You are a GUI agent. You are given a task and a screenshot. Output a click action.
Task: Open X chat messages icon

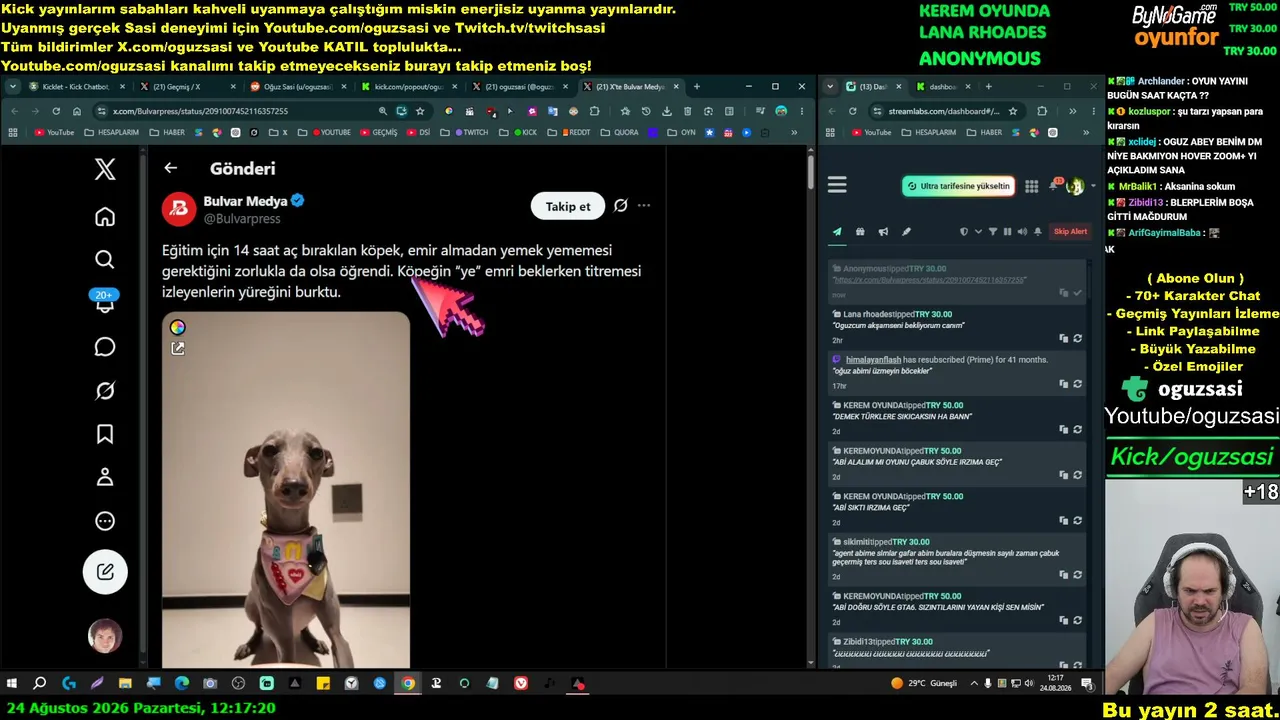point(105,347)
